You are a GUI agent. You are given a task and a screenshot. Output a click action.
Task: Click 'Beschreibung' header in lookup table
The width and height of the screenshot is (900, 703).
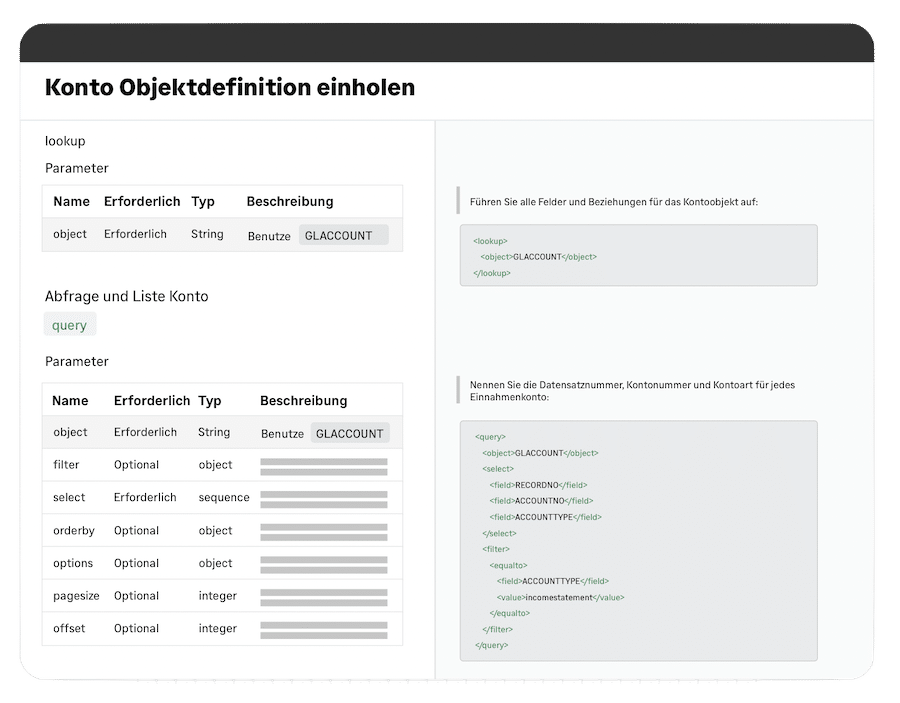(290, 201)
